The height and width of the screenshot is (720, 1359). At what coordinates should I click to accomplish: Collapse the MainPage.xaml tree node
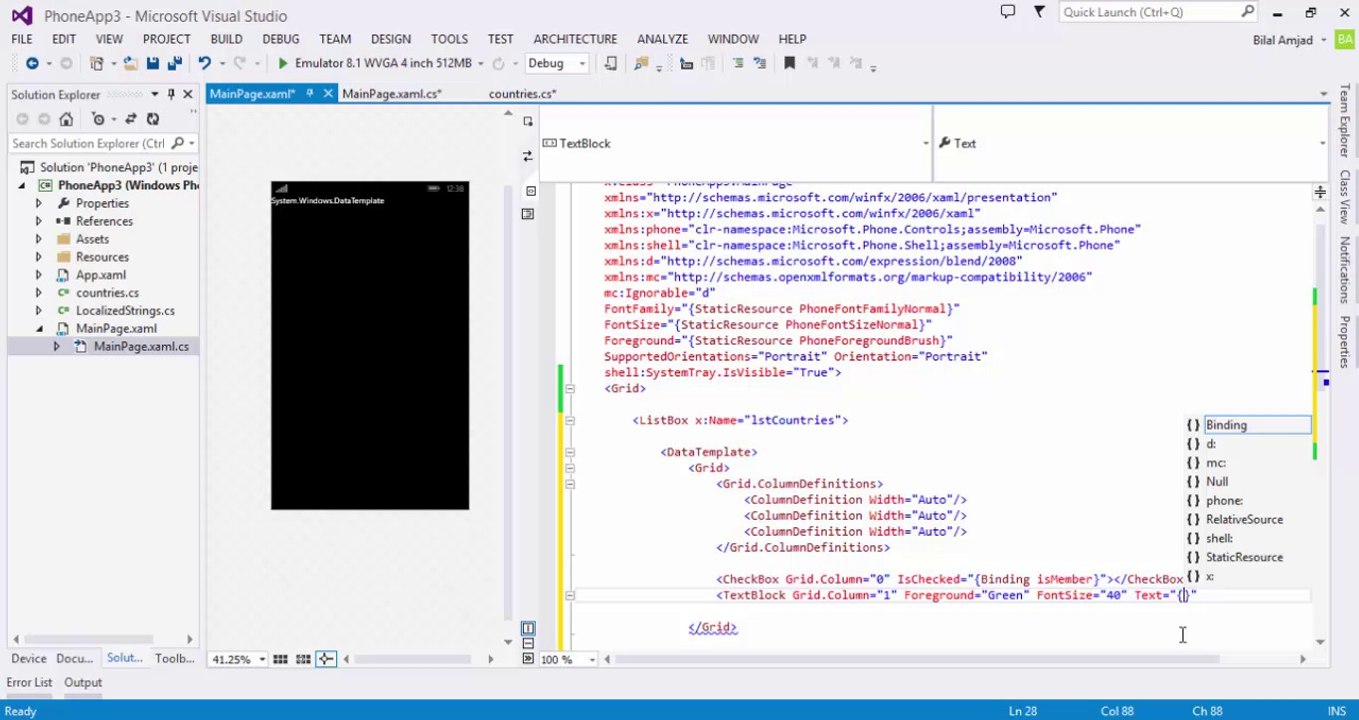click(39, 328)
